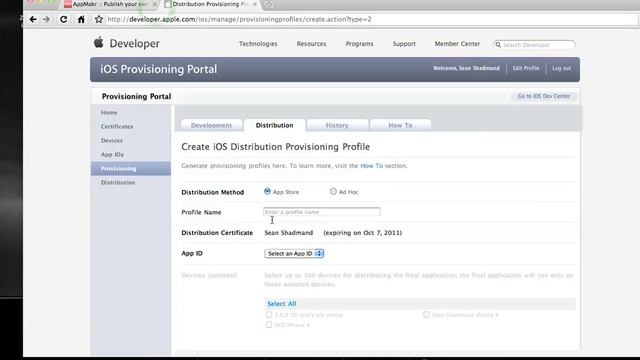Click the 'Welcome, Sean Shadmand' text
Screen dimensions: 640x360
tap(466, 68)
